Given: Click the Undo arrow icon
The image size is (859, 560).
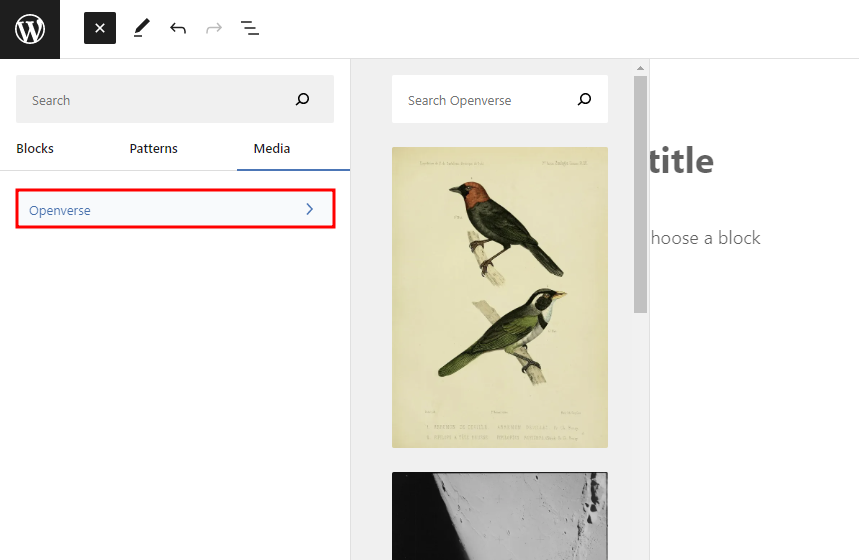Looking at the screenshot, I should [178, 28].
